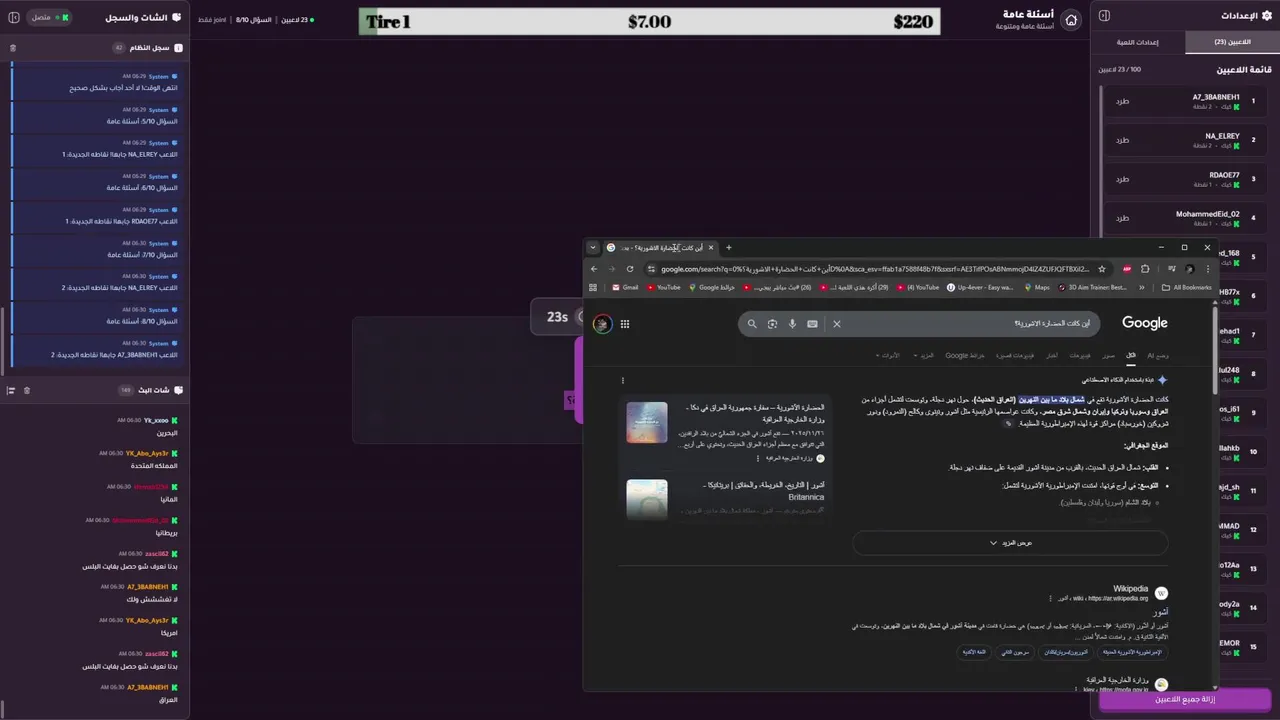Click the list filter icon beside stream chat trash

pos(11,390)
